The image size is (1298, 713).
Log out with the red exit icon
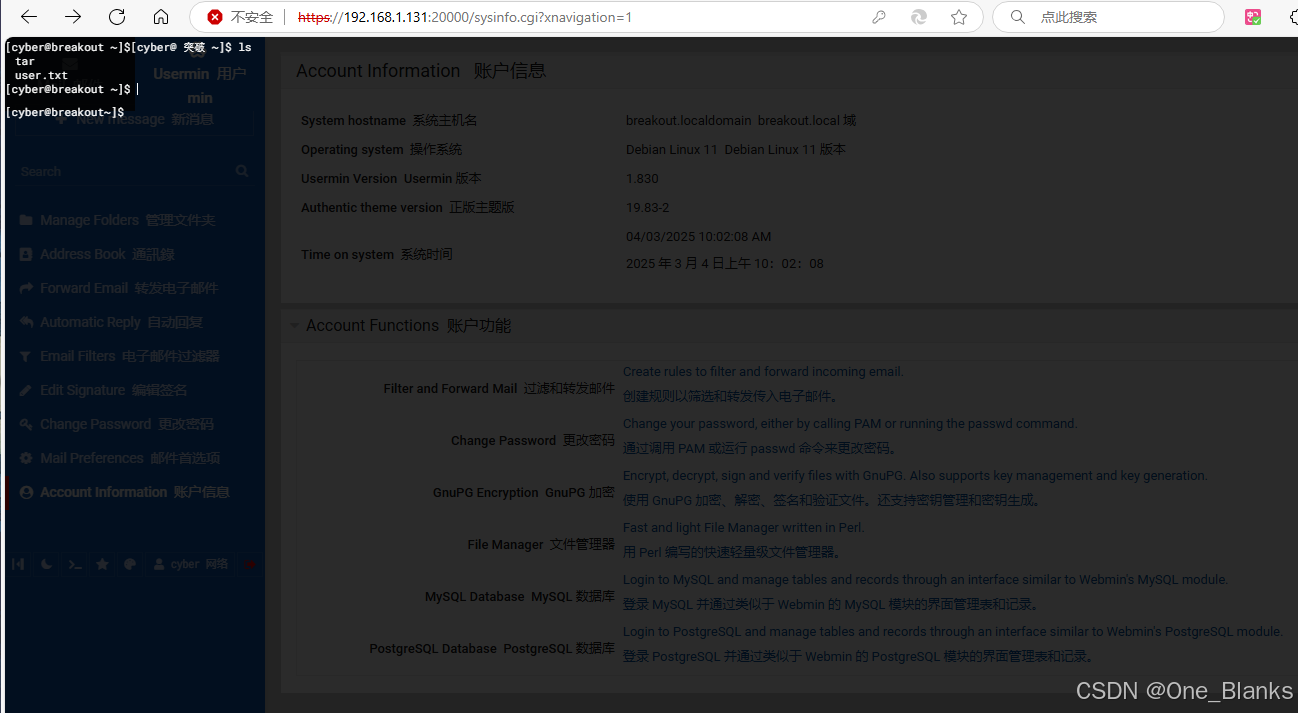(x=249, y=564)
